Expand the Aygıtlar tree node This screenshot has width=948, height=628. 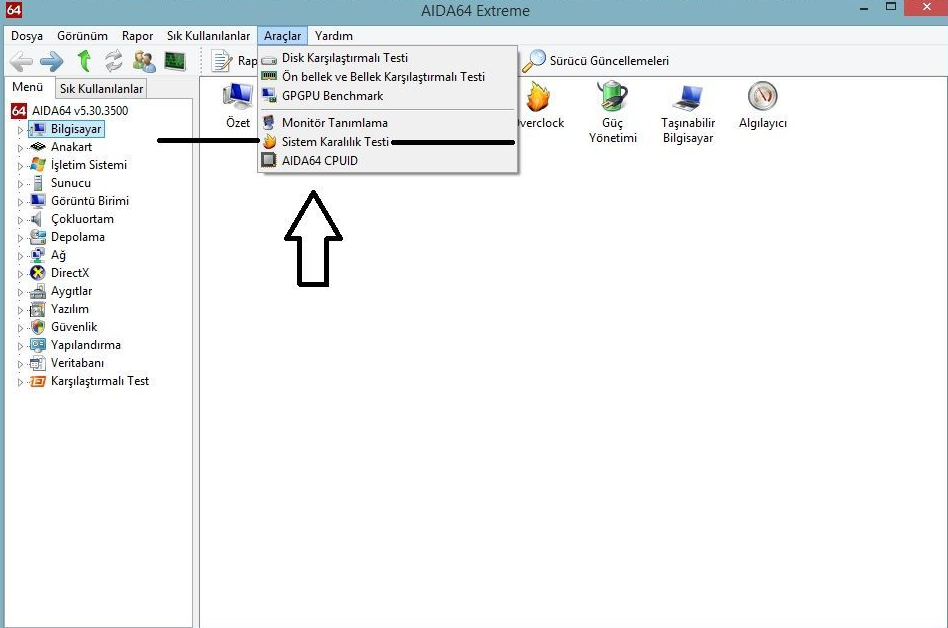20,293
